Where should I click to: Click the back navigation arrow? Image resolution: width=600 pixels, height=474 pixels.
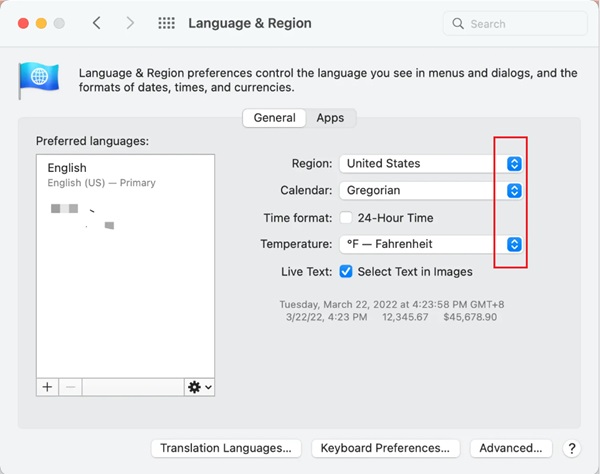pyautogui.click(x=96, y=23)
